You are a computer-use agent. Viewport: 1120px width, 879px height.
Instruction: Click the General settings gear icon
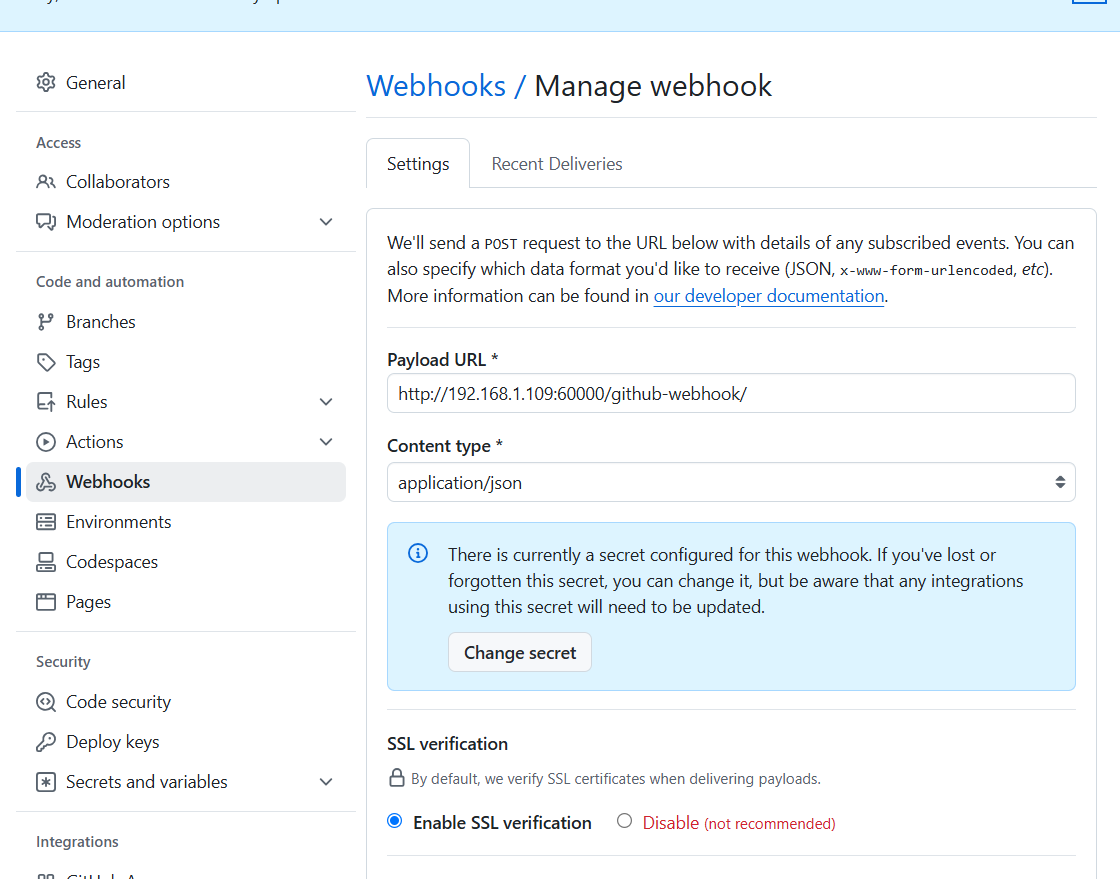click(x=45, y=83)
